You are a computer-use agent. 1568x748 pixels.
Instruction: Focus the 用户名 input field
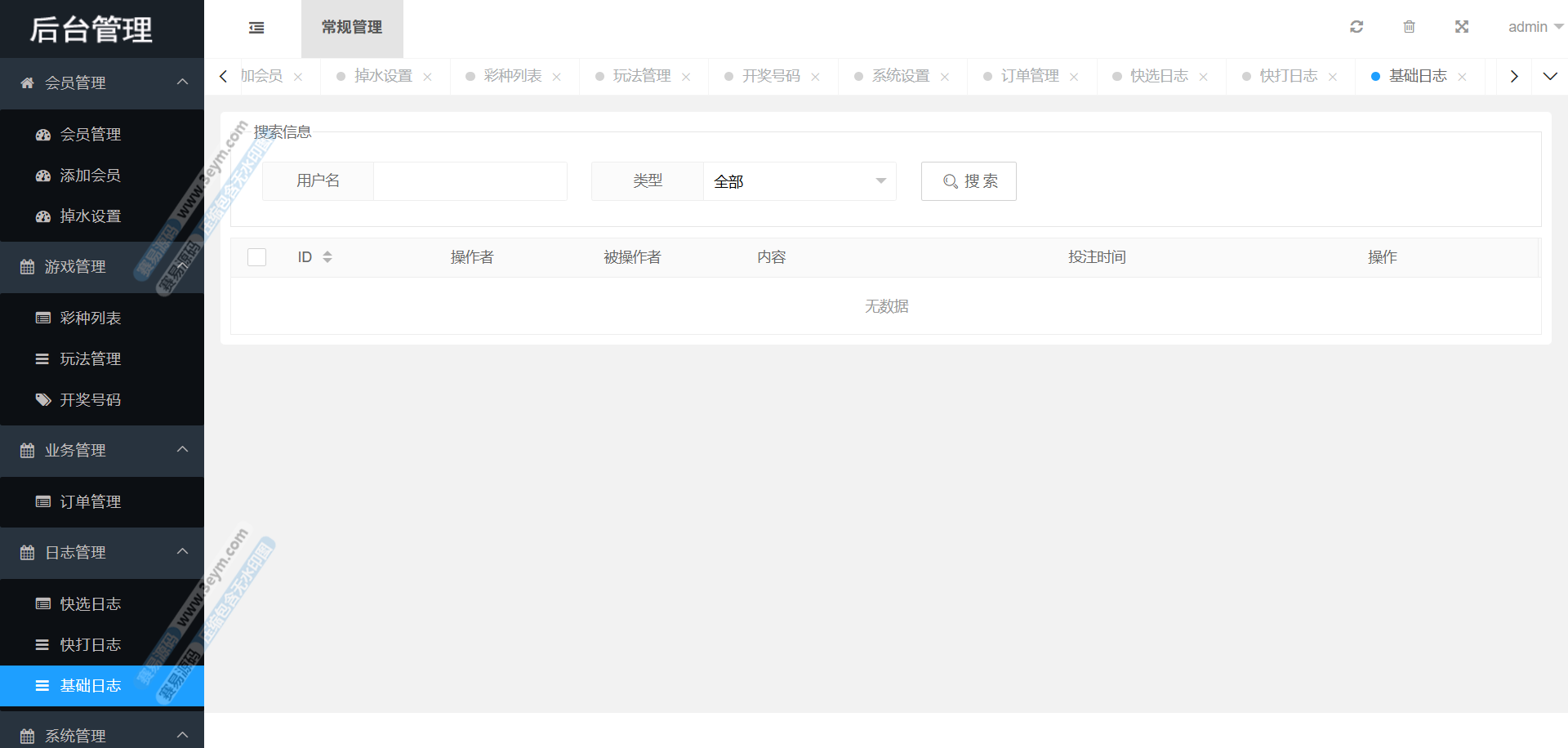pyautogui.click(x=470, y=181)
